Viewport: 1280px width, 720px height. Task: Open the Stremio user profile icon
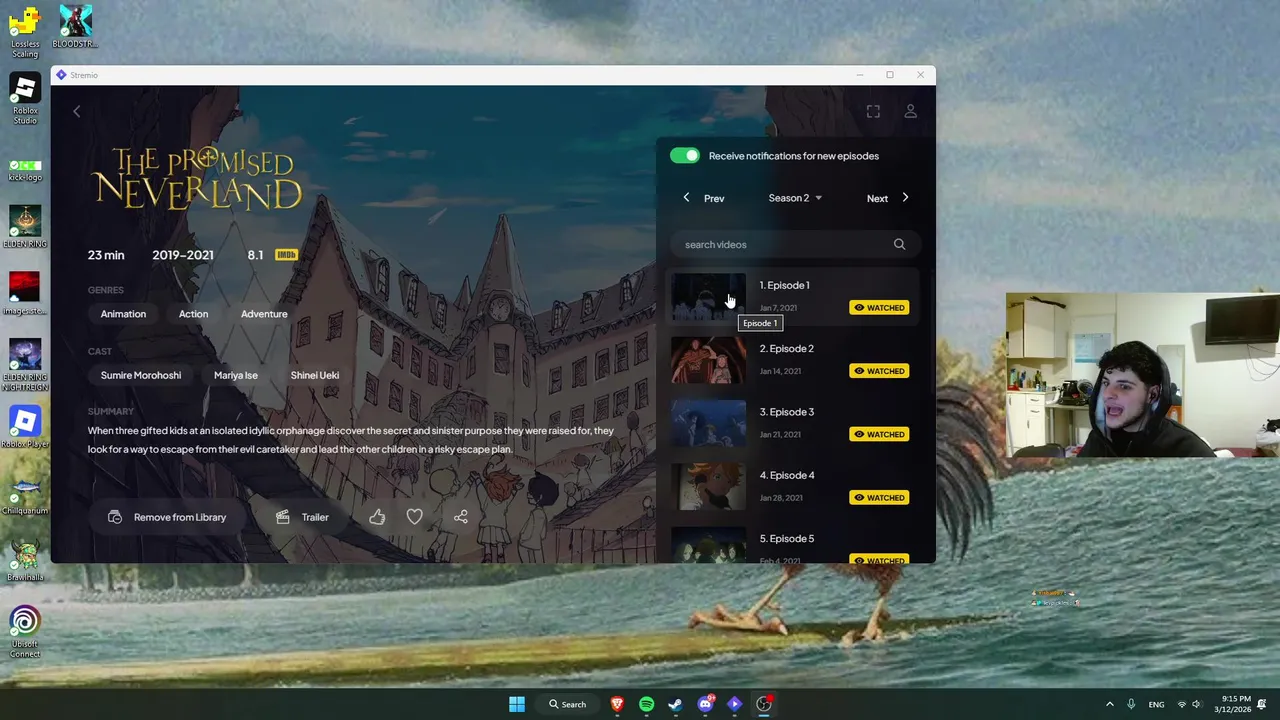[910, 112]
